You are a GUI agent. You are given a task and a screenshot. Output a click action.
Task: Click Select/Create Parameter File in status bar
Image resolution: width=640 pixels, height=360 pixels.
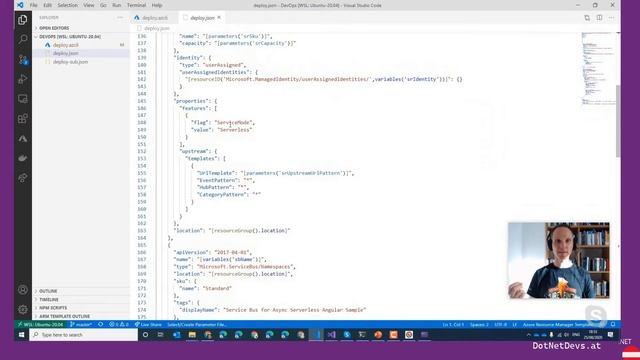point(197,324)
